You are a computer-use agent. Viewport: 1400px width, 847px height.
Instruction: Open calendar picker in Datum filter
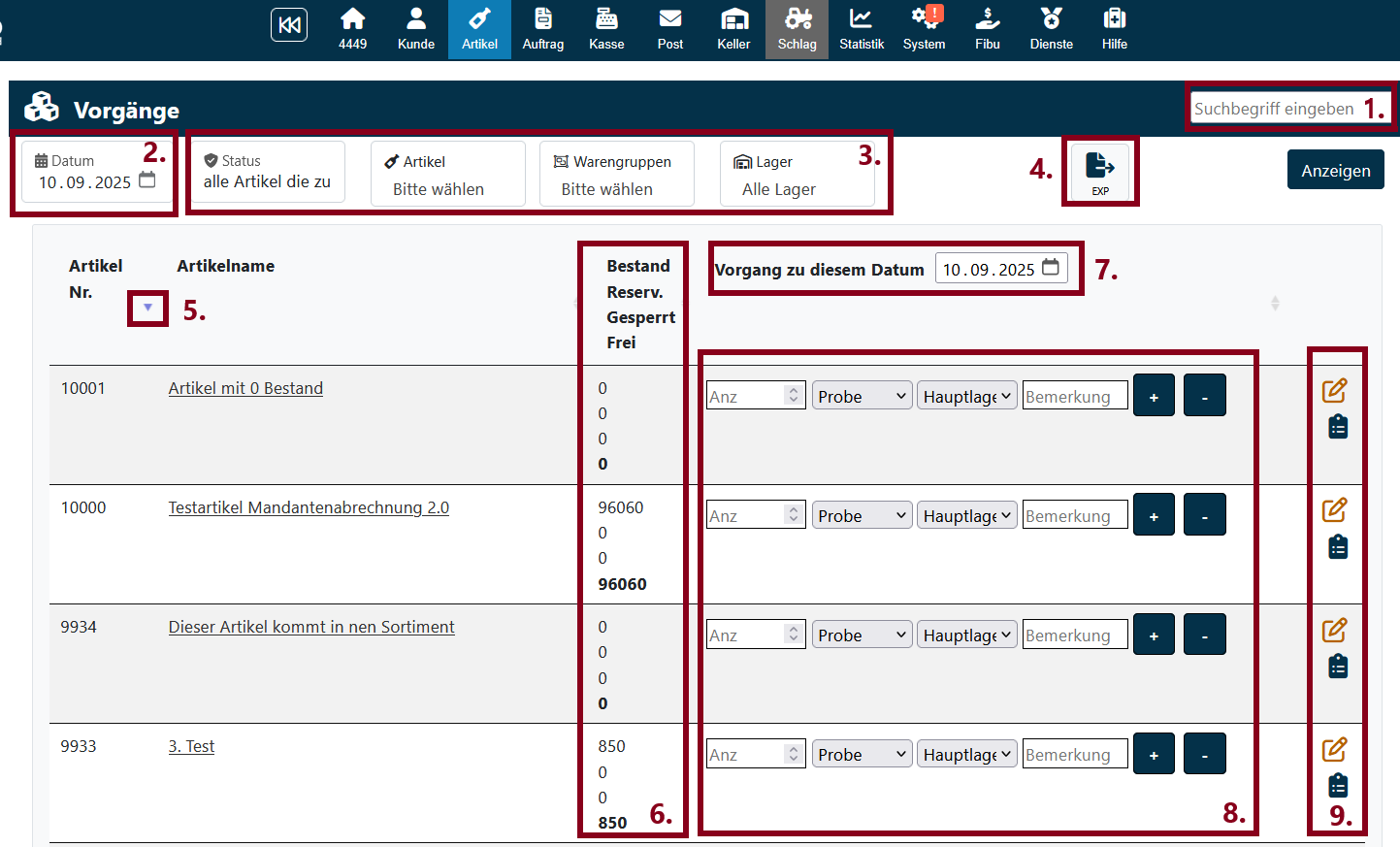(147, 180)
